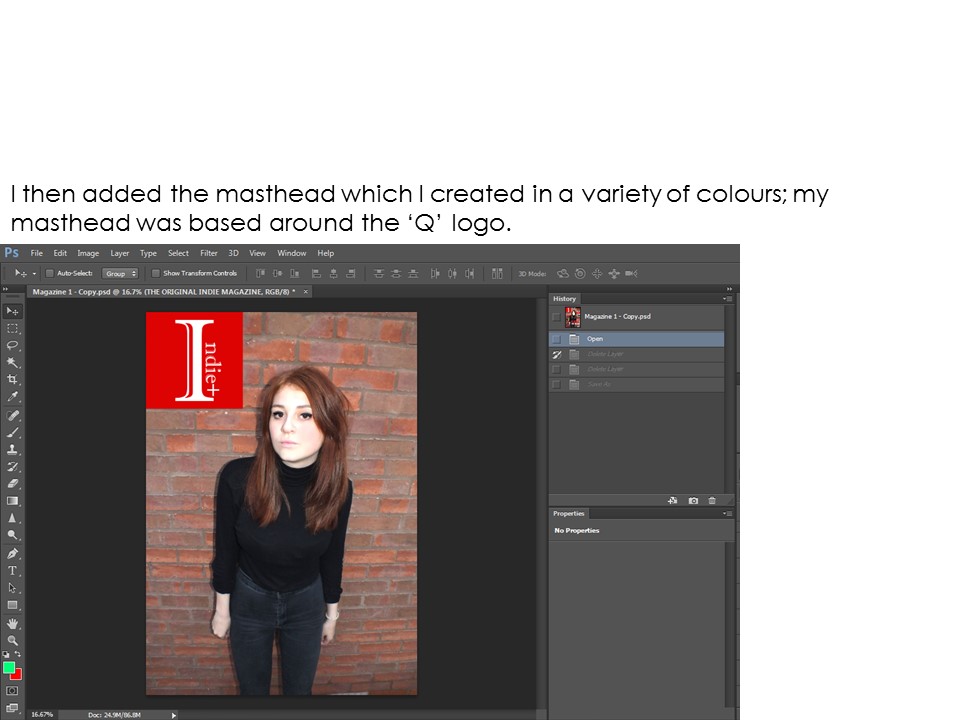Viewport: 960px width, 720px height.
Task: Delete current history state via trash icon
Action: 712,501
